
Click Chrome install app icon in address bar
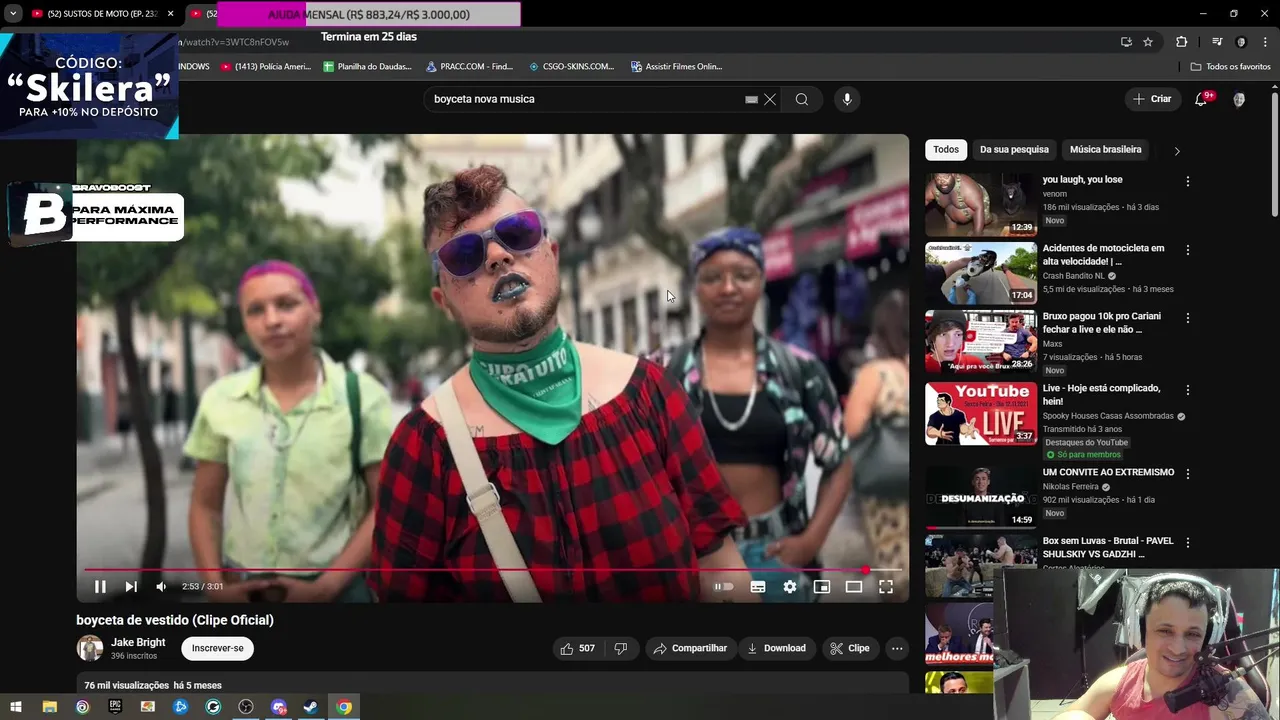coord(1126,42)
